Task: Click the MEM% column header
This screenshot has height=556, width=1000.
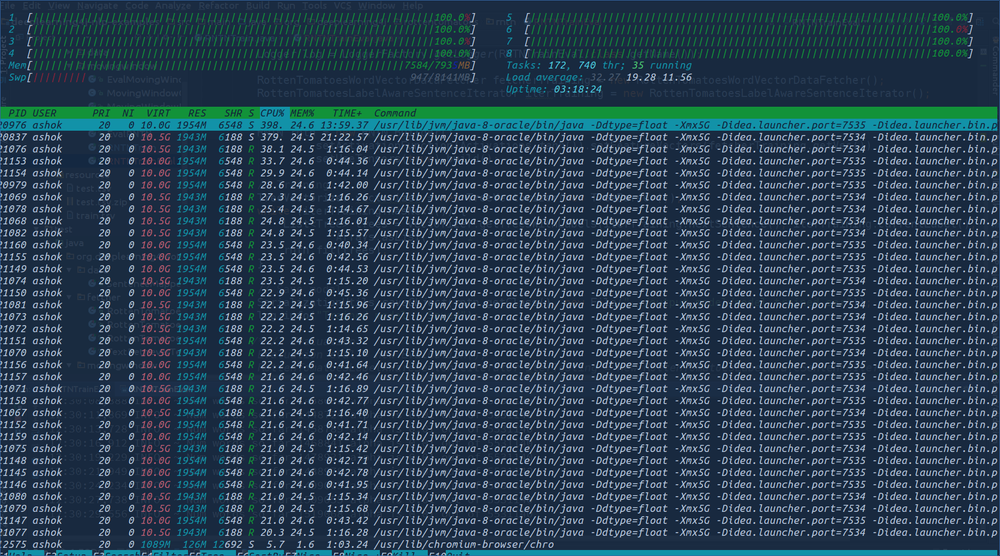Action: coord(303,113)
